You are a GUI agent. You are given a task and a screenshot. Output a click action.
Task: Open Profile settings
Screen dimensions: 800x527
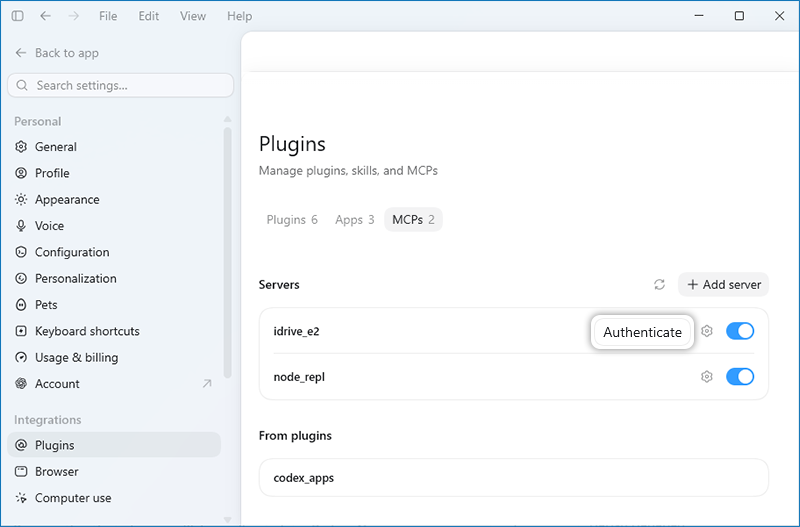click(114, 173)
